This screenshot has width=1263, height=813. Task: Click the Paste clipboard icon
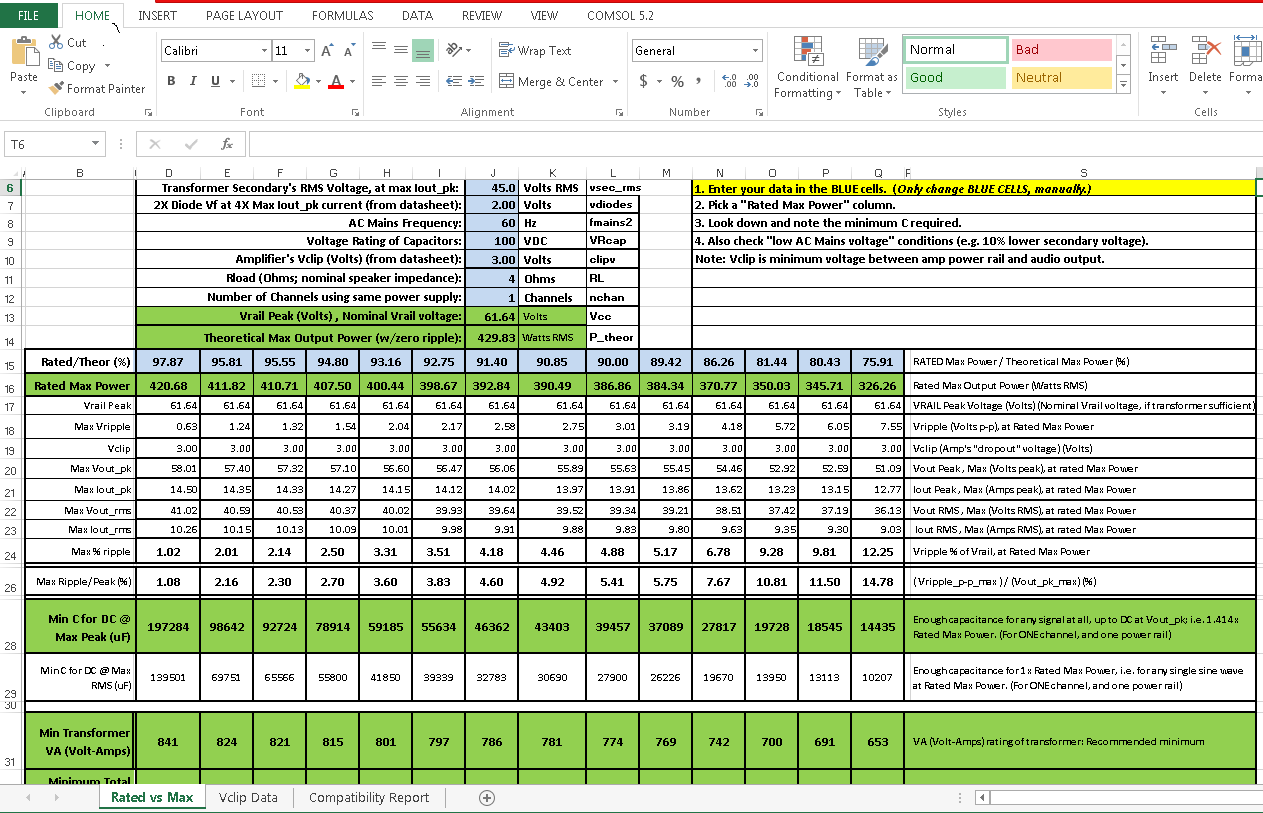point(23,50)
